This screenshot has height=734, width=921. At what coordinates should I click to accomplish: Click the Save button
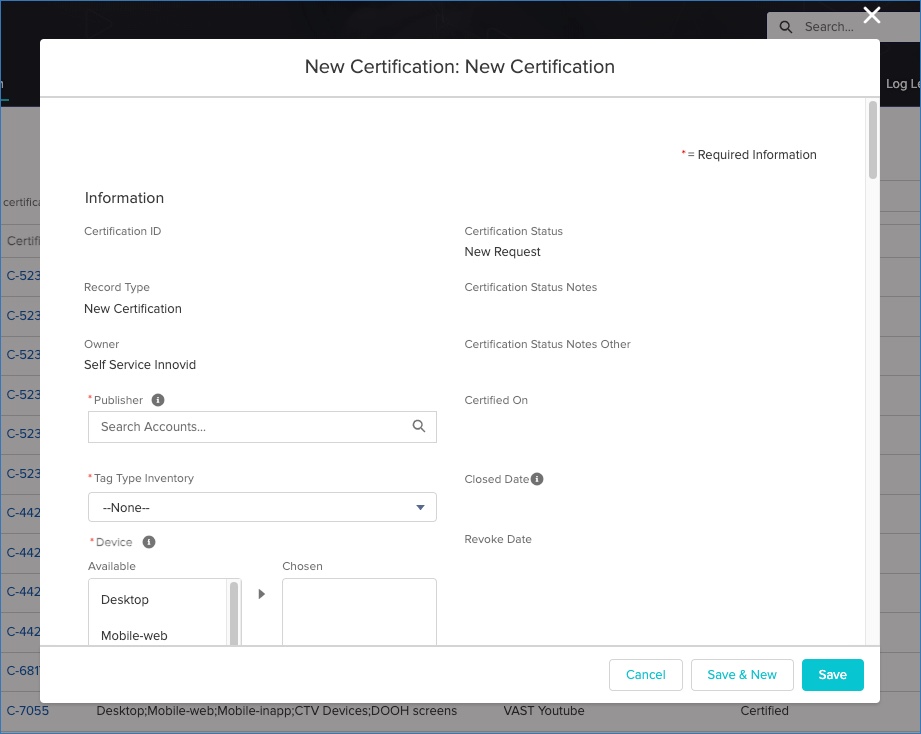[x=832, y=675]
